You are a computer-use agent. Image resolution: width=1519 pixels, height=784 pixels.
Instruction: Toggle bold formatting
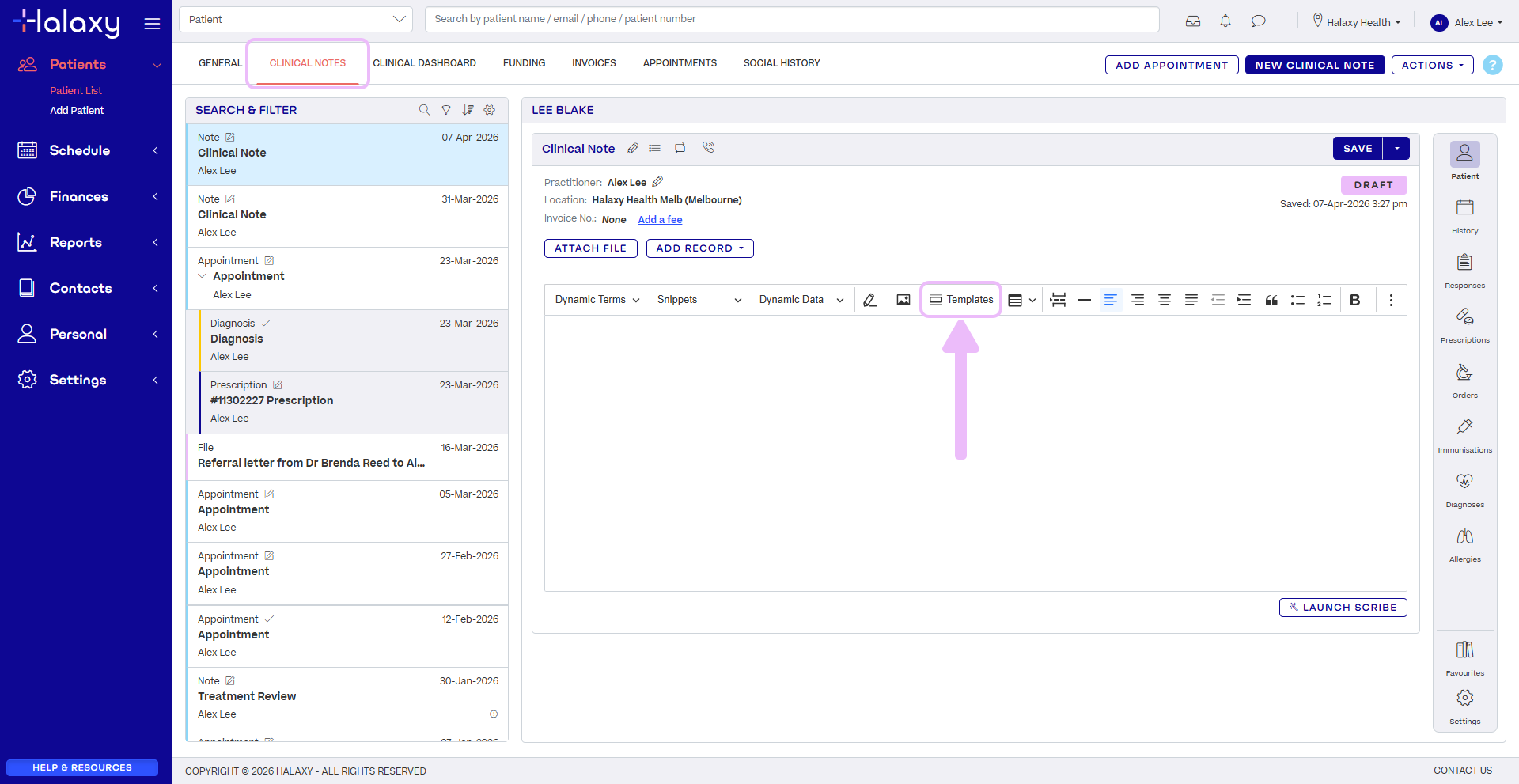pos(1355,300)
